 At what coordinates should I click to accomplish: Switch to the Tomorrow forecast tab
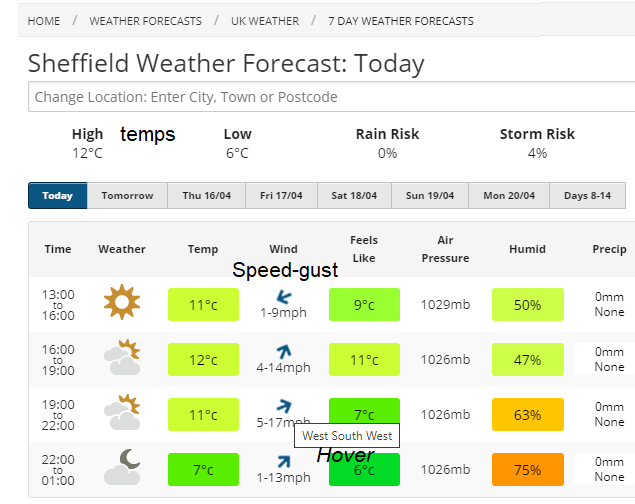(127, 195)
